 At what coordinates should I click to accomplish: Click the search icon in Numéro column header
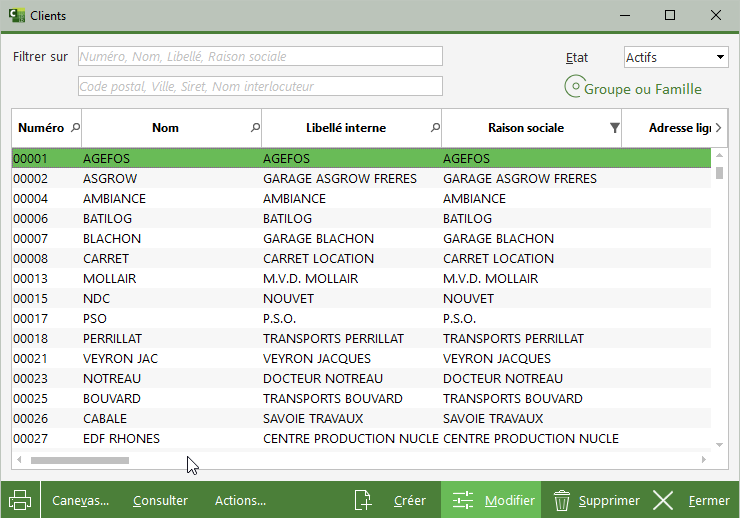pyautogui.click(x=75, y=127)
